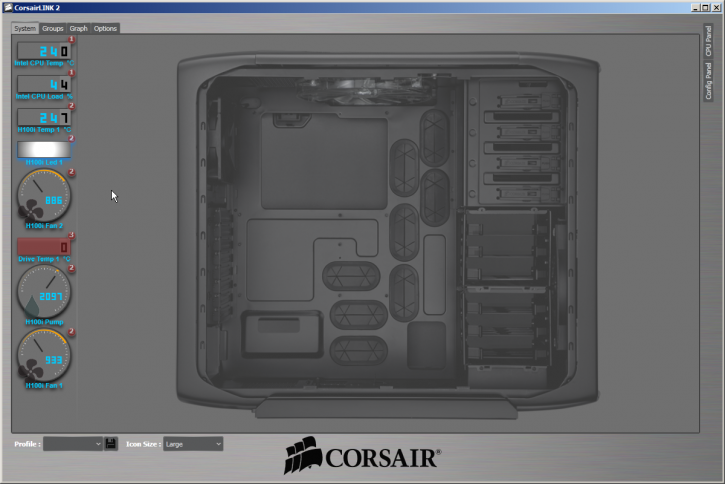Switch to the System tab
The width and height of the screenshot is (725, 484).
[25, 29]
